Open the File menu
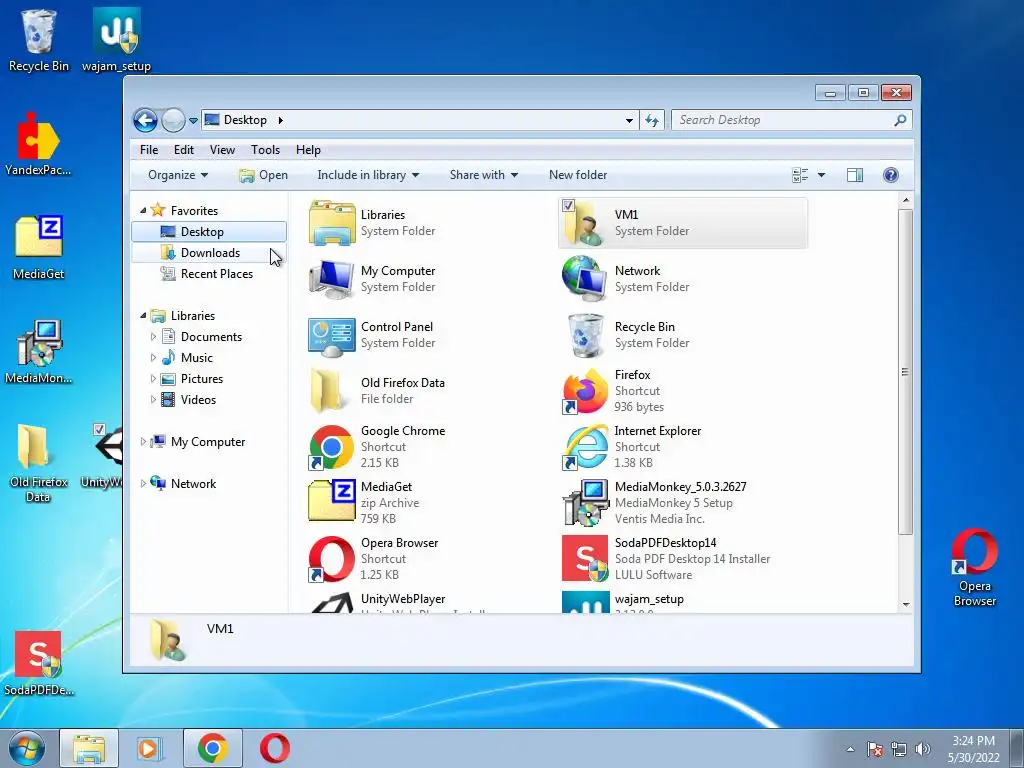Screen dimensions: 1024x768 (149, 150)
